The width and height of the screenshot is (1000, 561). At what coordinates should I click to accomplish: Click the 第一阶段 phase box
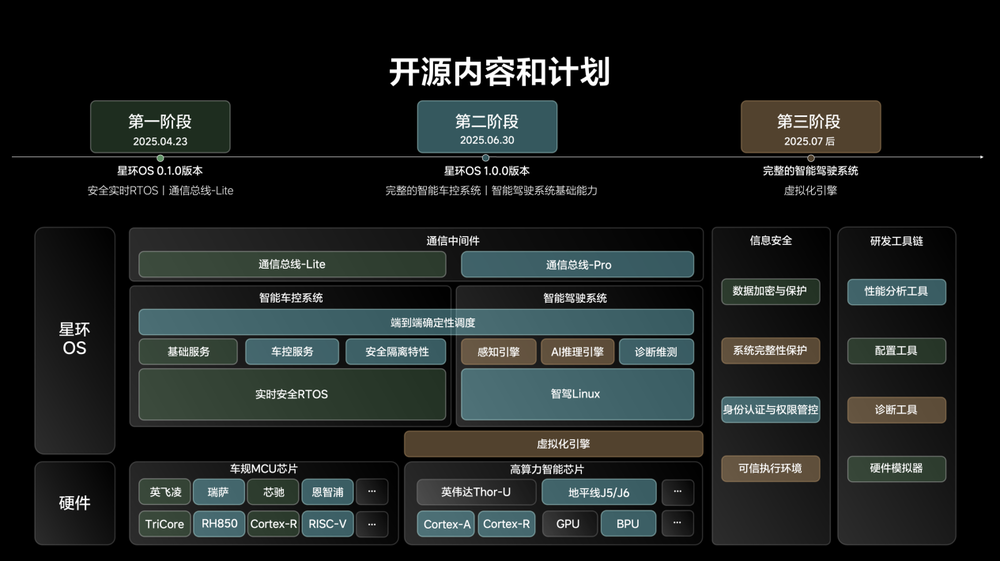coord(160,128)
